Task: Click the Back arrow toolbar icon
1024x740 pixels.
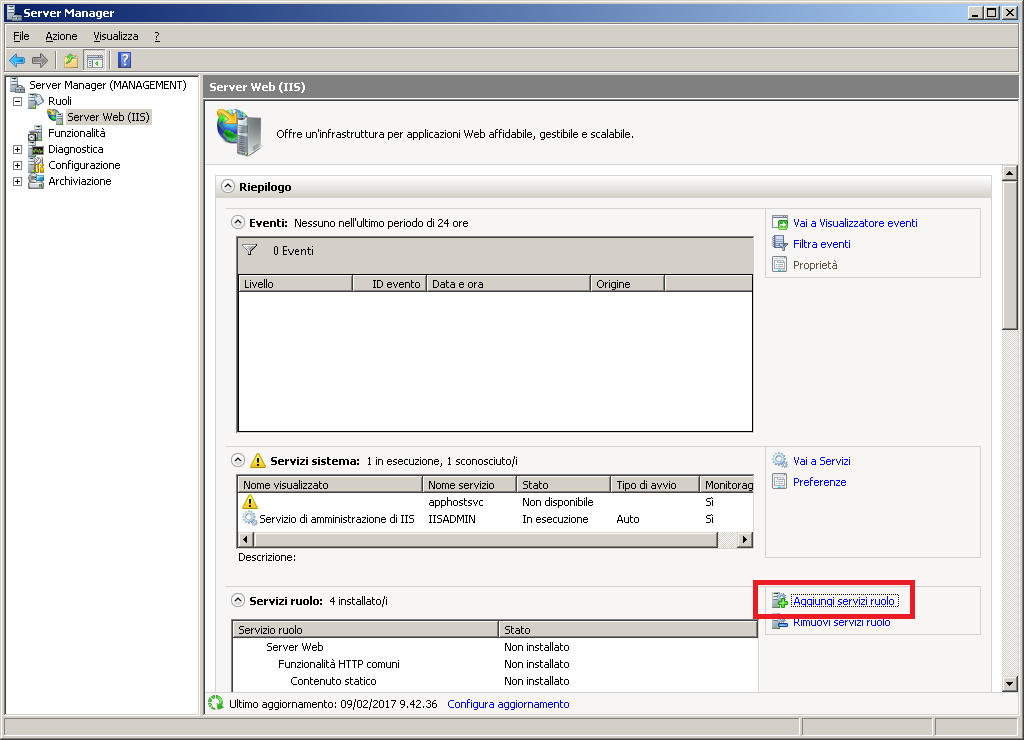Action: [17, 61]
